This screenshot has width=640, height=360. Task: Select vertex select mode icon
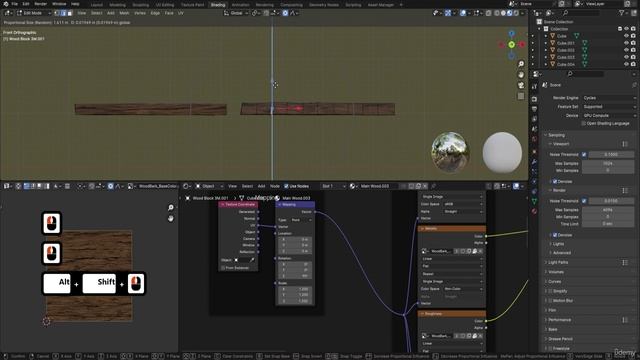click(x=57, y=13)
